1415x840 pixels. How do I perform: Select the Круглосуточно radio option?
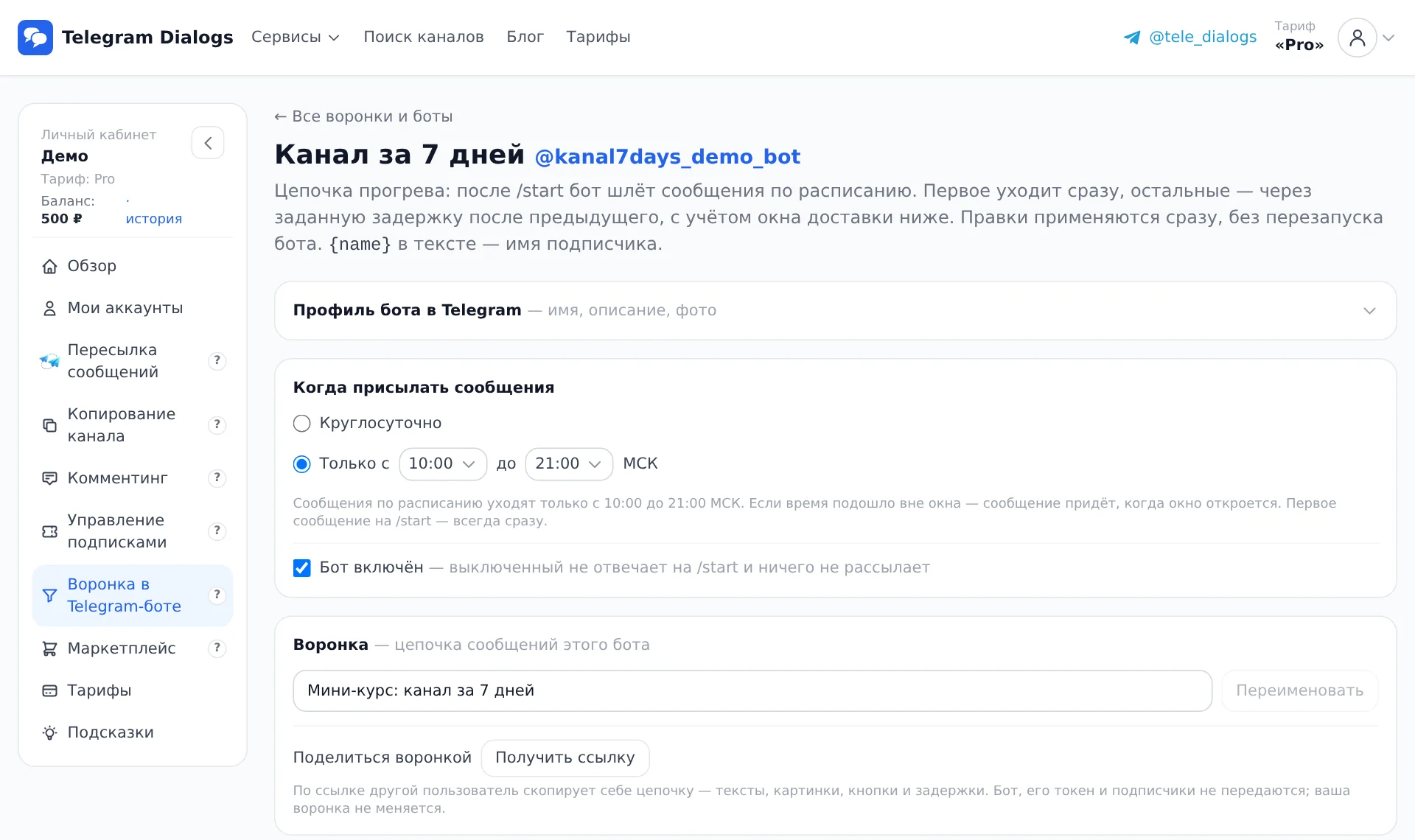pyautogui.click(x=301, y=423)
